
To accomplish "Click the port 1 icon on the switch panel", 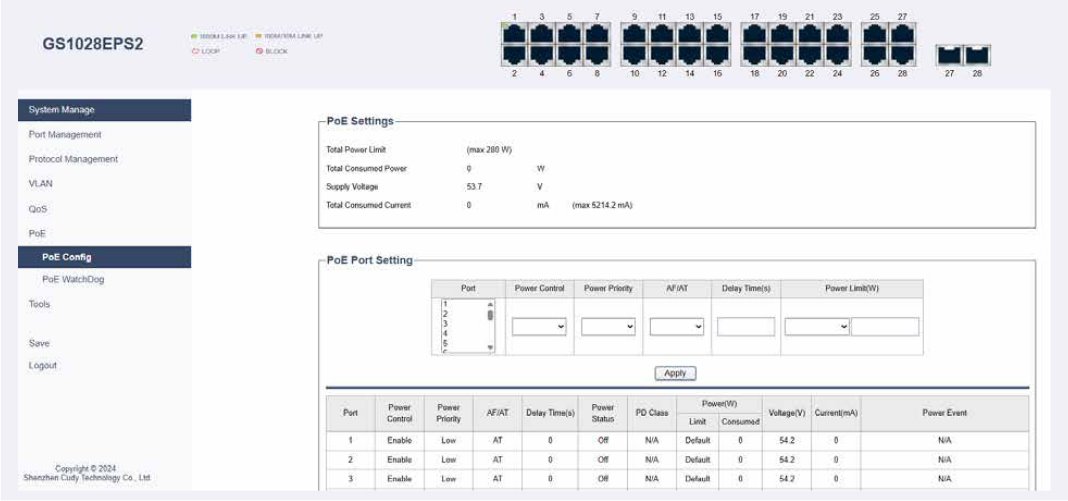I will coord(514,33).
